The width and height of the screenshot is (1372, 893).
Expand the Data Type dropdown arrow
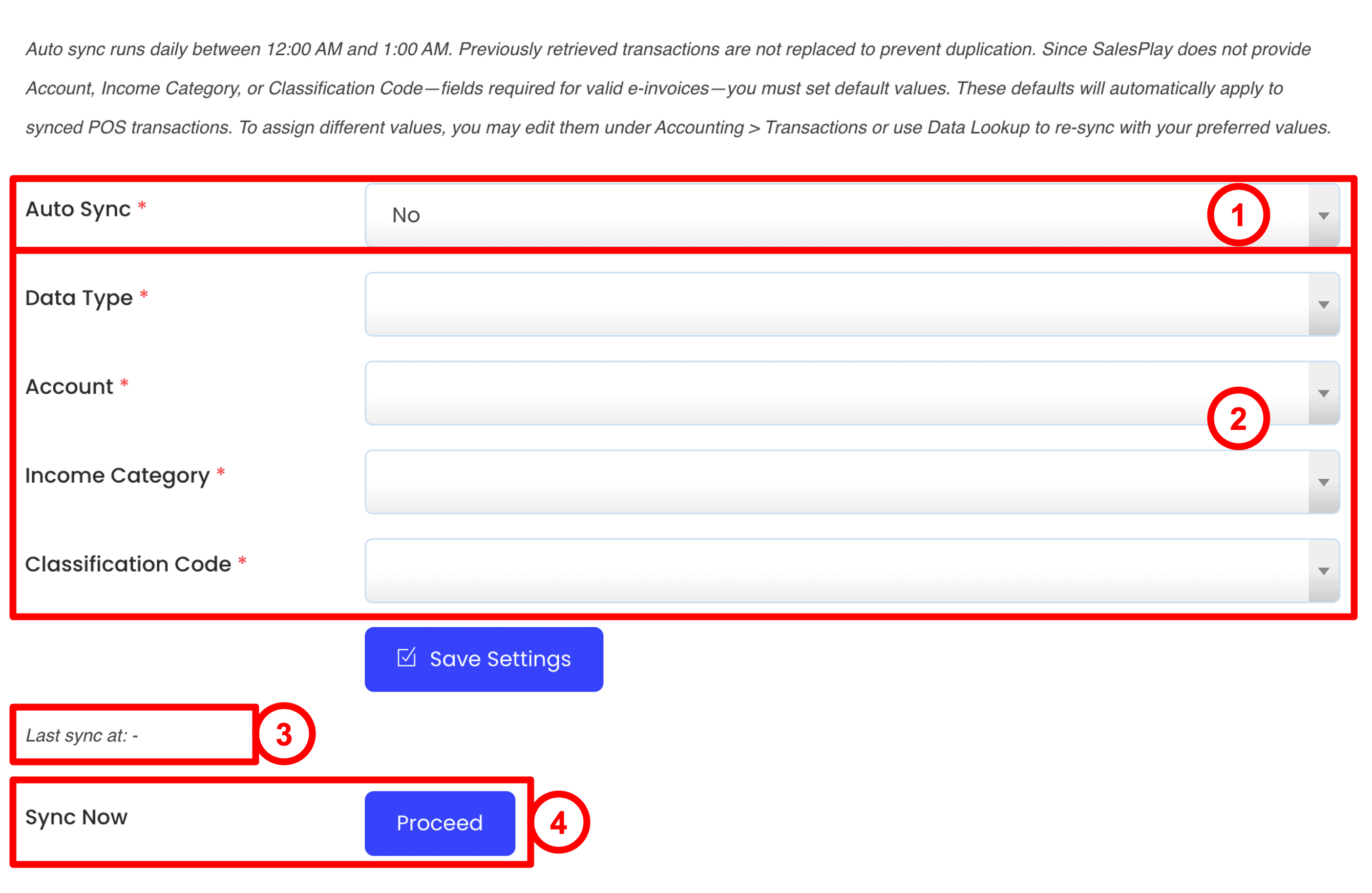click(x=1324, y=304)
